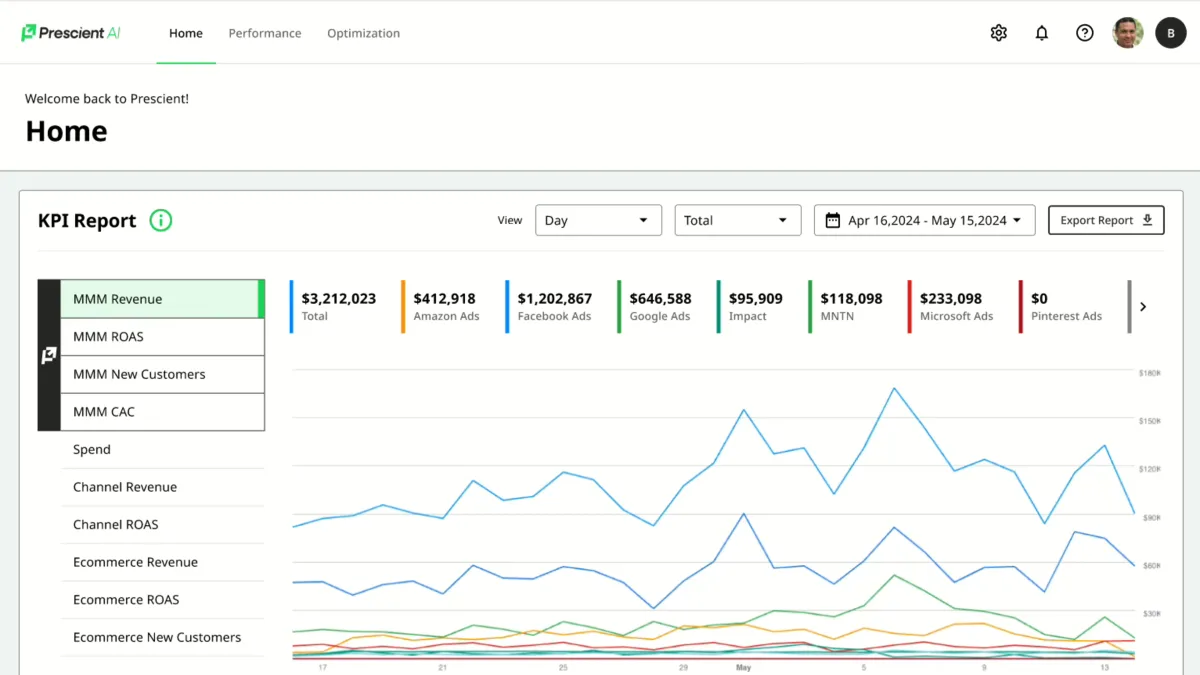Click the Microsoft Ads red color bar
Image resolution: width=1200 pixels, height=675 pixels.
point(910,306)
